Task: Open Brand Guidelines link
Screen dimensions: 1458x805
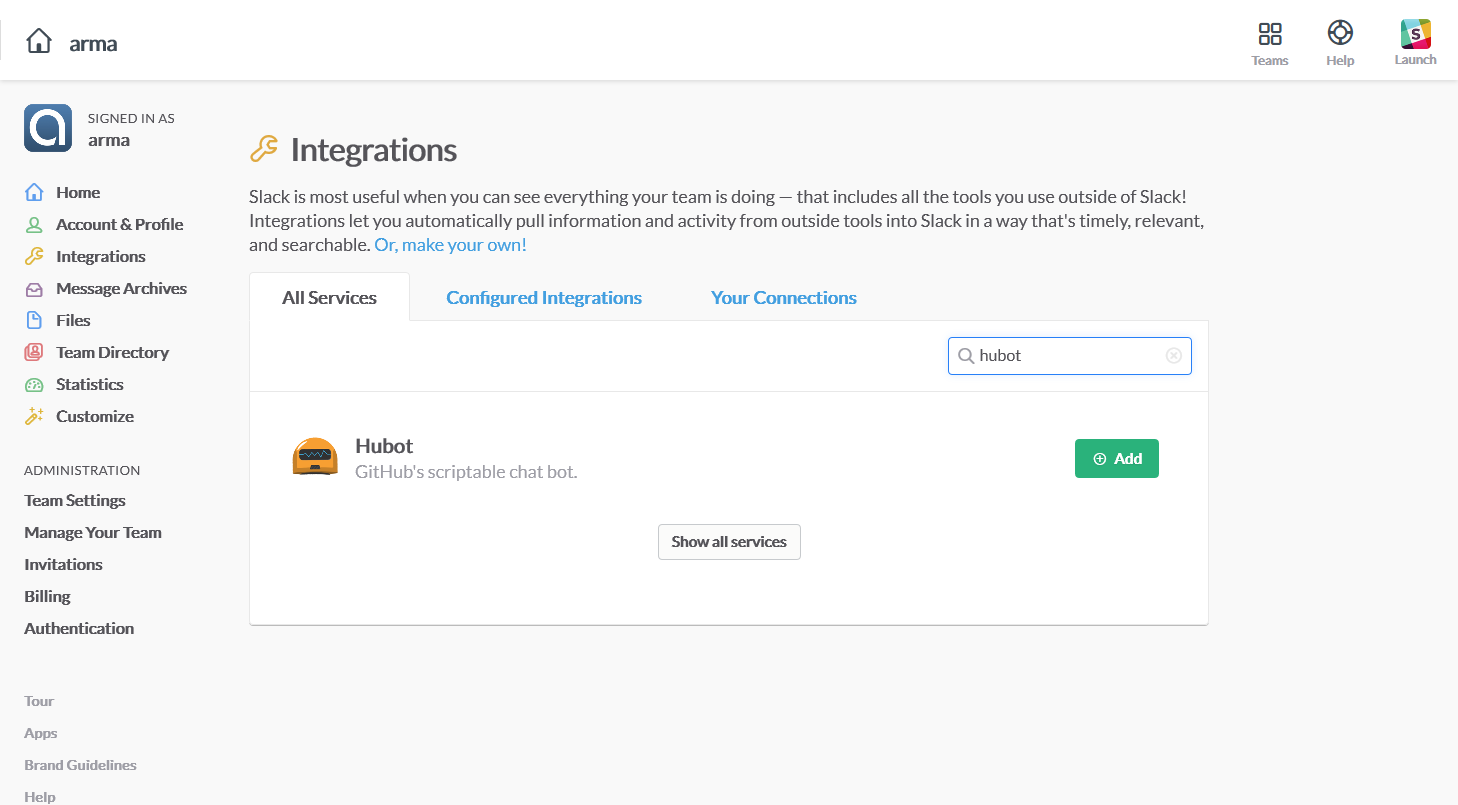Action: [x=80, y=765]
